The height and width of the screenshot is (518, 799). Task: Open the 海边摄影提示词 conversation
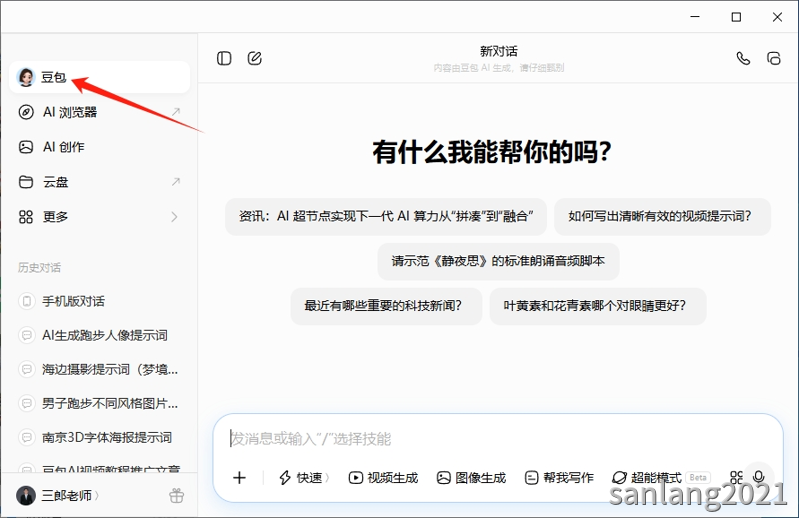click(x=99, y=369)
